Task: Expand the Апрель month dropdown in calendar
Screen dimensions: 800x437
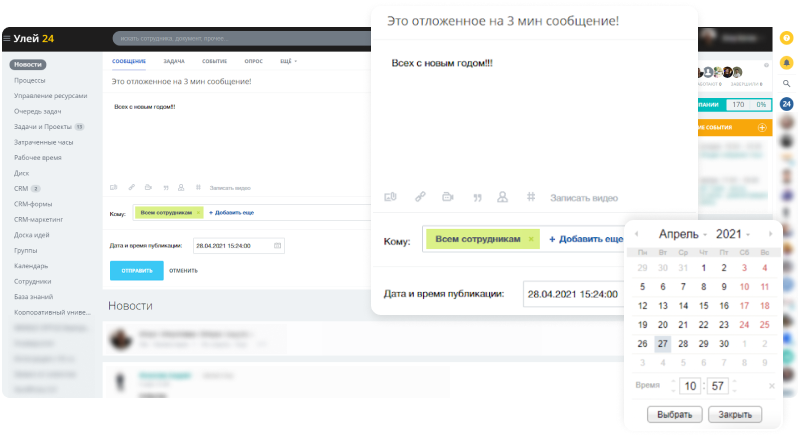Action: pos(682,233)
